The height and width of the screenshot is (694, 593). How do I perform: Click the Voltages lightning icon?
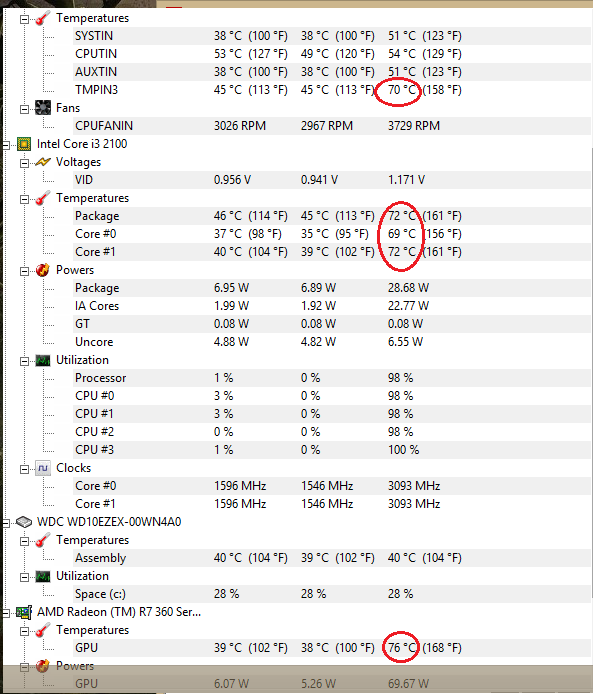click(43, 162)
